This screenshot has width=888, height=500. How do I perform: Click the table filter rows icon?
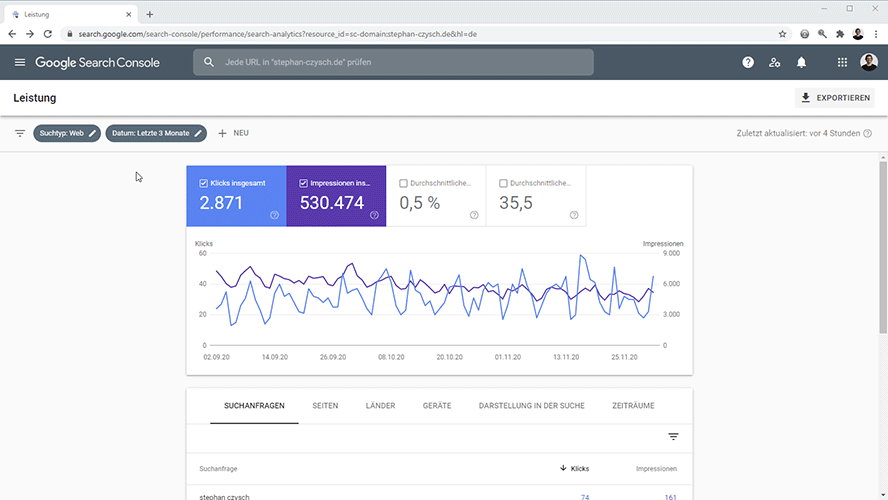click(673, 437)
